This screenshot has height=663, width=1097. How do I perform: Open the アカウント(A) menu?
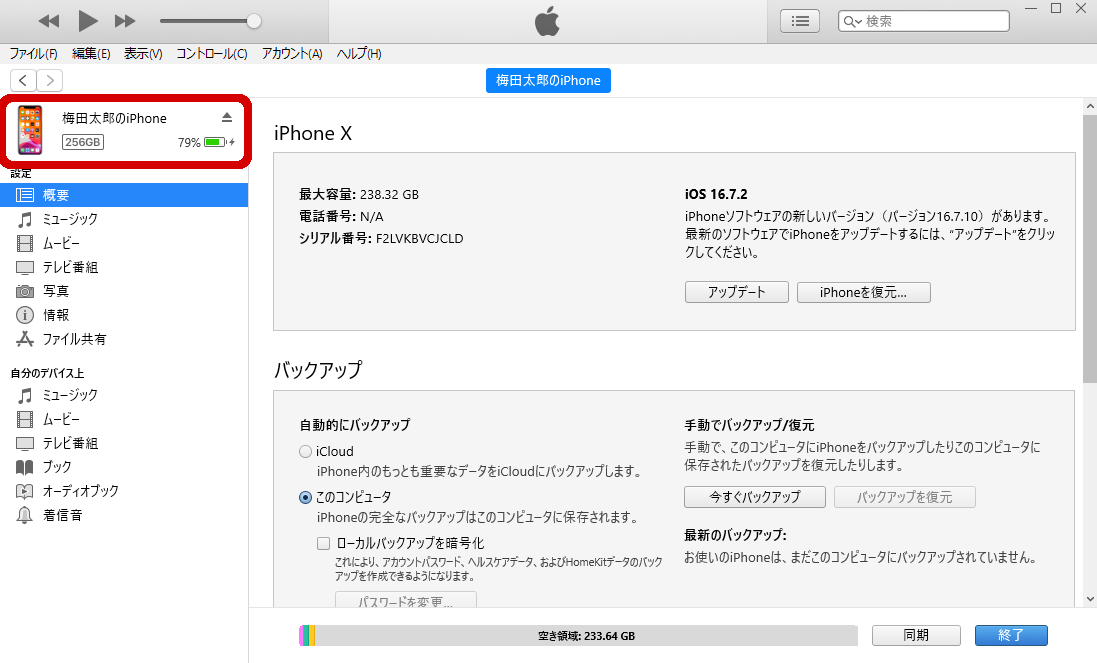(x=292, y=53)
